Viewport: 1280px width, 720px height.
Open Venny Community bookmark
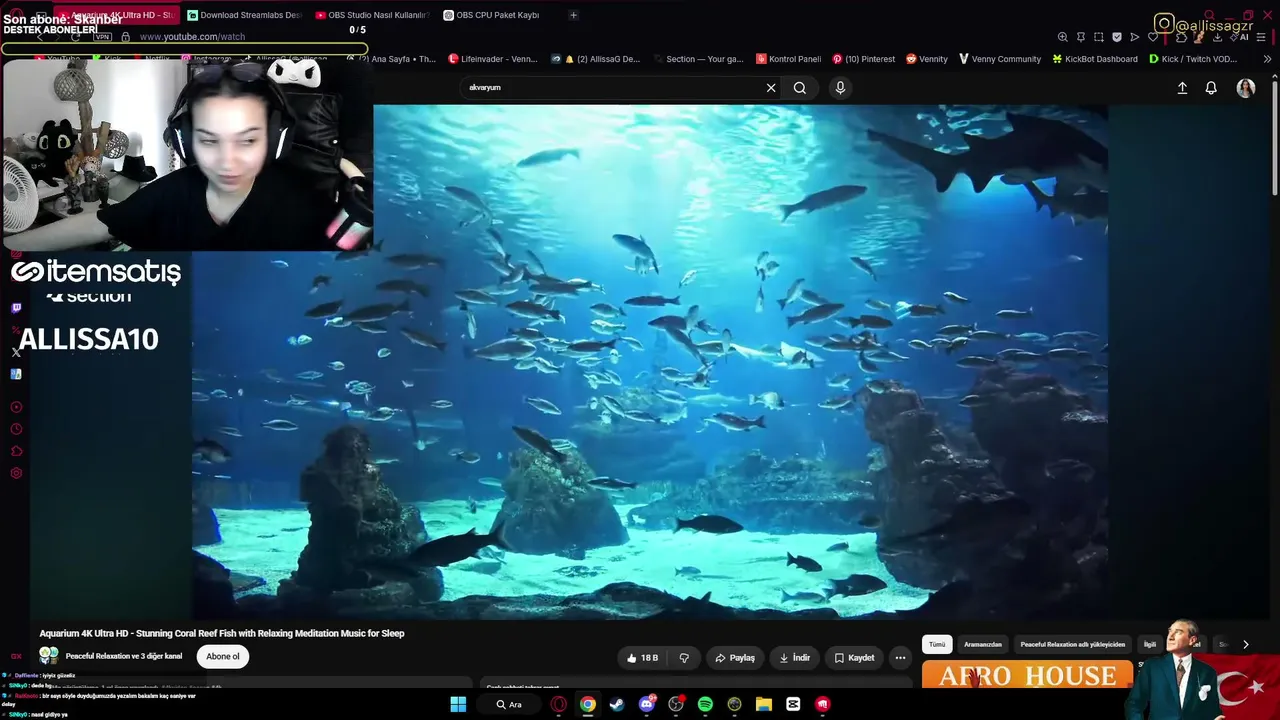point(1000,59)
